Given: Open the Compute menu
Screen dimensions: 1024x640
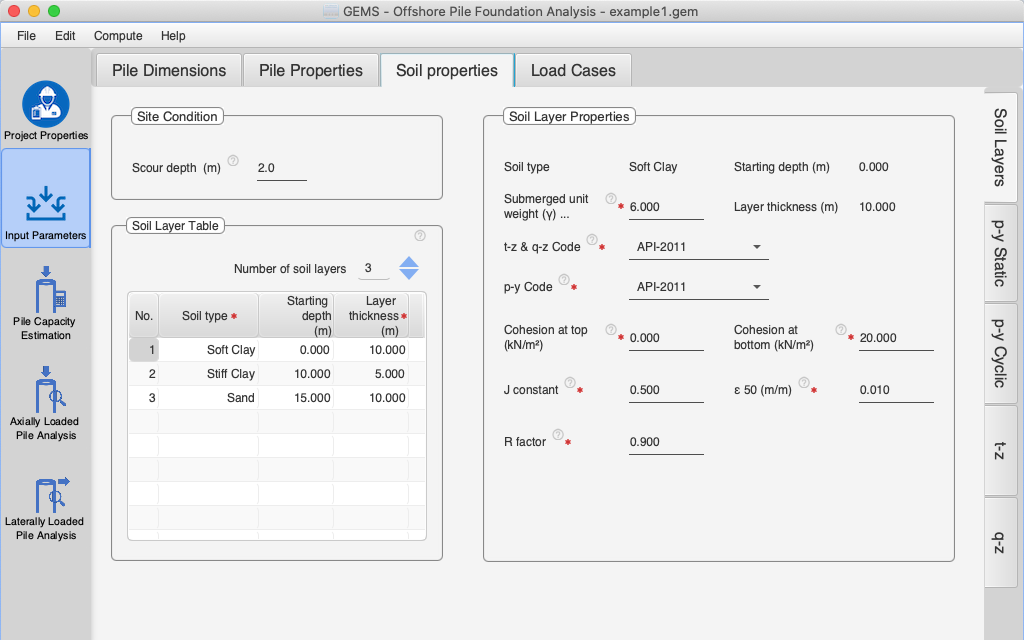Looking at the screenshot, I should coord(118,36).
